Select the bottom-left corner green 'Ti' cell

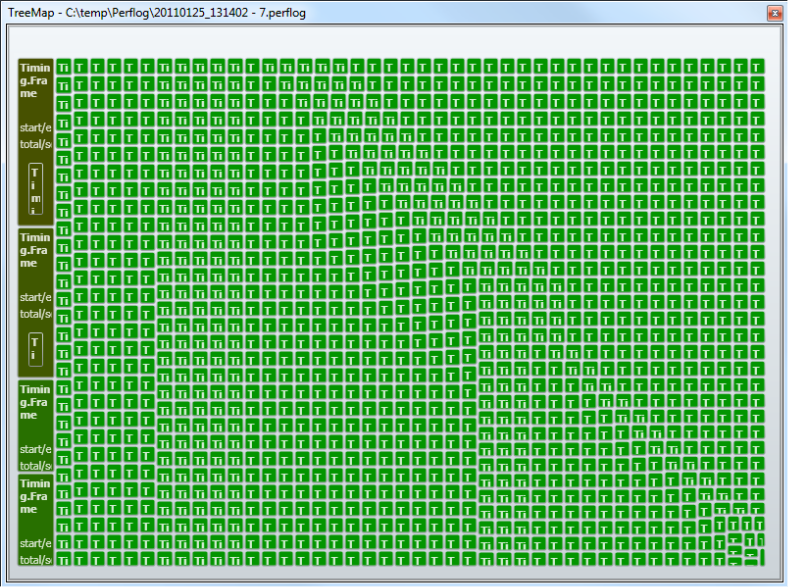point(63,559)
